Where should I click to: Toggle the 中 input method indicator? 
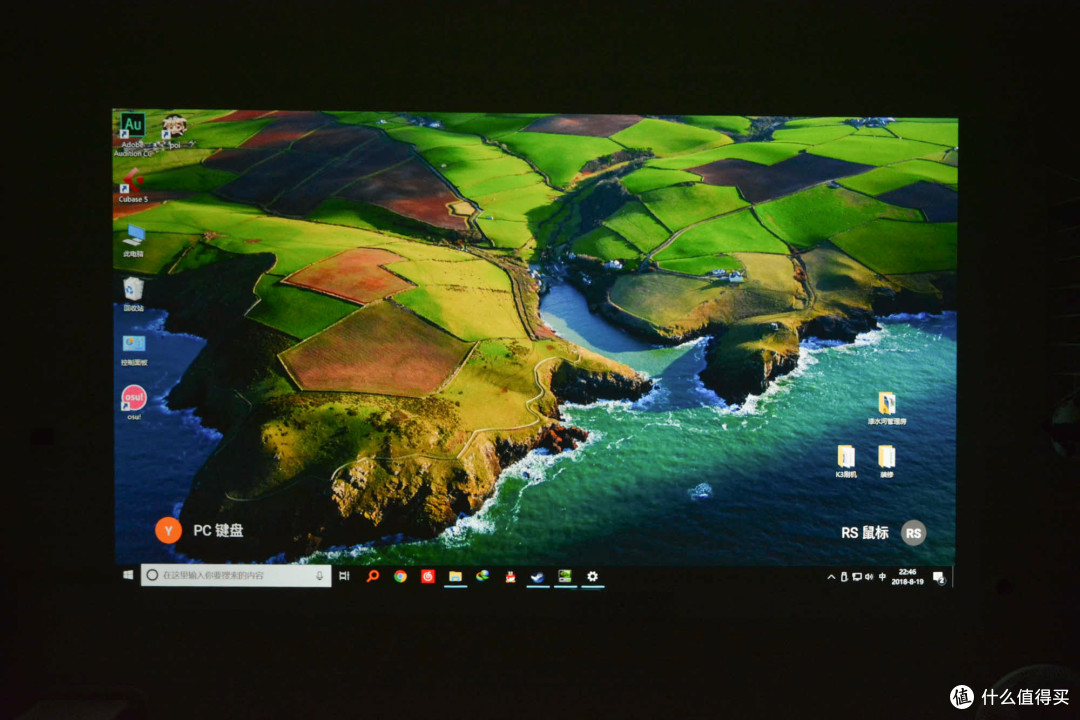coord(882,577)
